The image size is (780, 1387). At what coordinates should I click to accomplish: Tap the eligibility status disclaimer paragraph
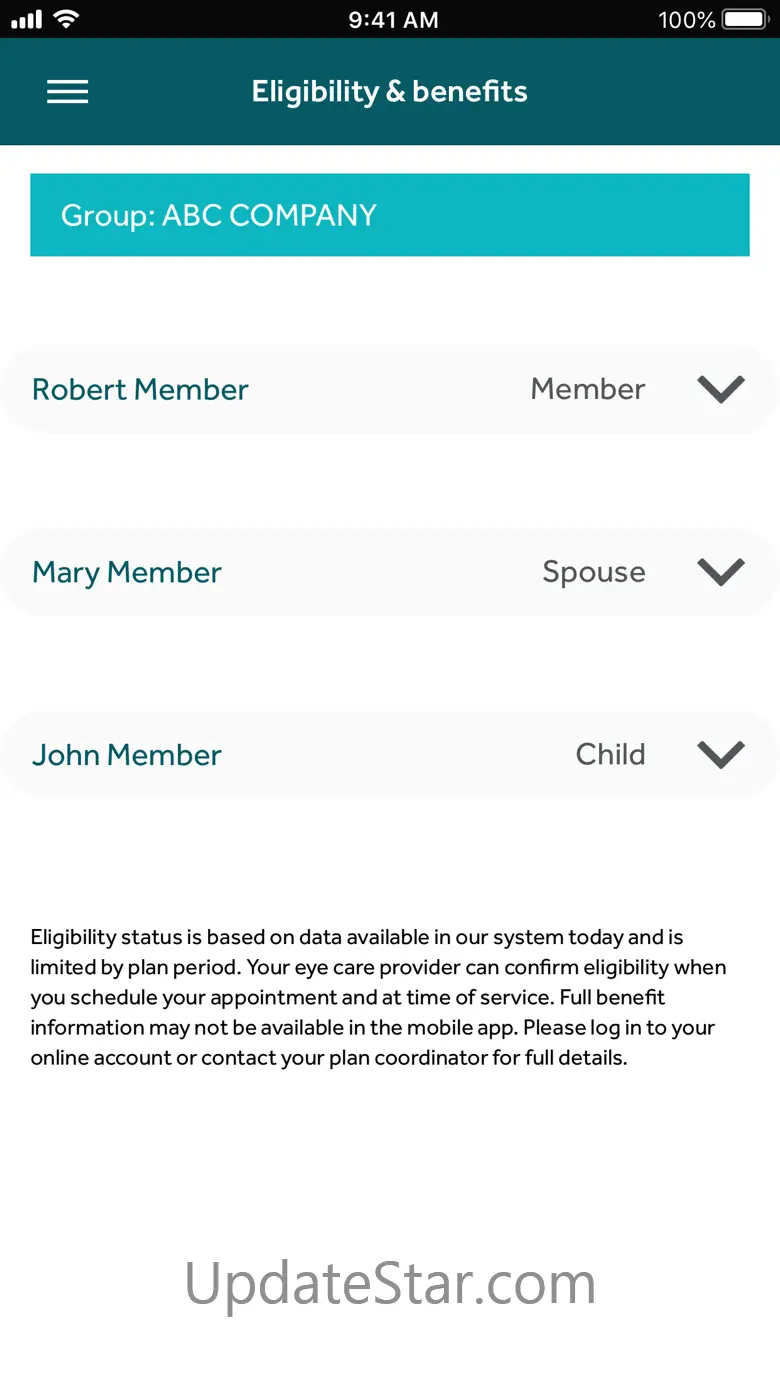click(x=378, y=997)
